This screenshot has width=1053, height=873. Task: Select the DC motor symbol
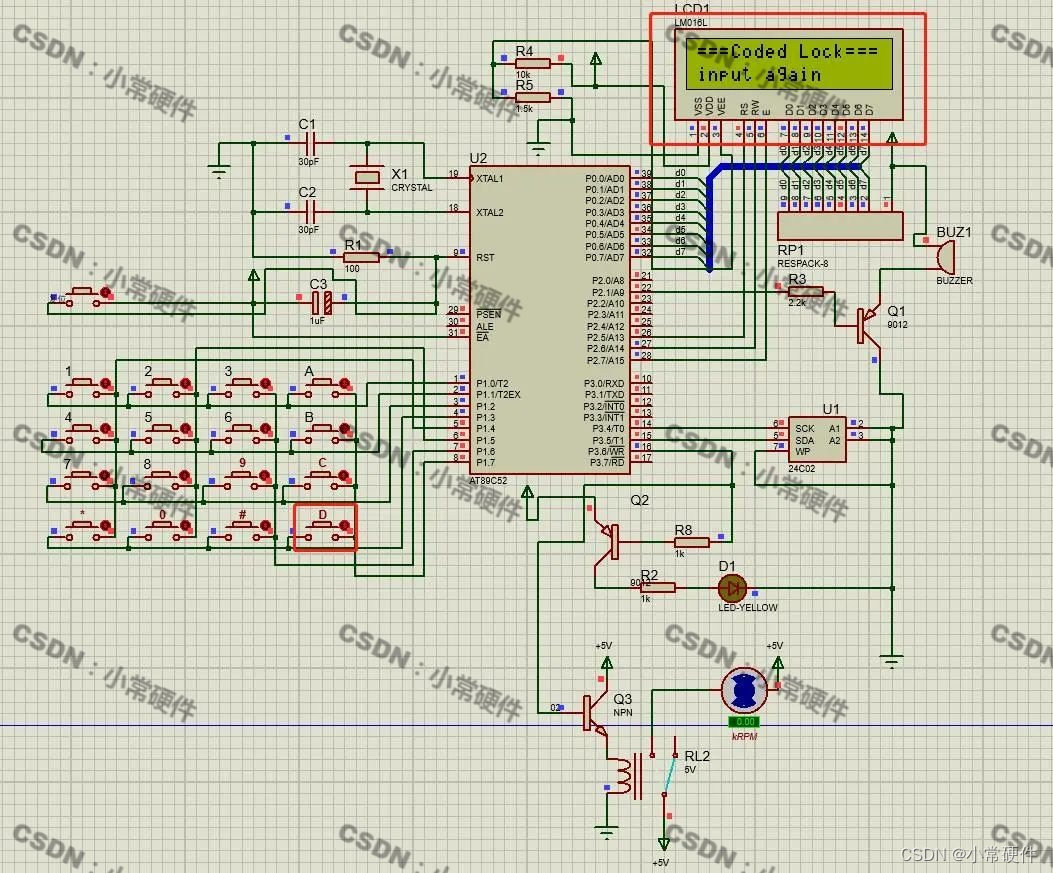pyautogui.click(x=743, y=690)
